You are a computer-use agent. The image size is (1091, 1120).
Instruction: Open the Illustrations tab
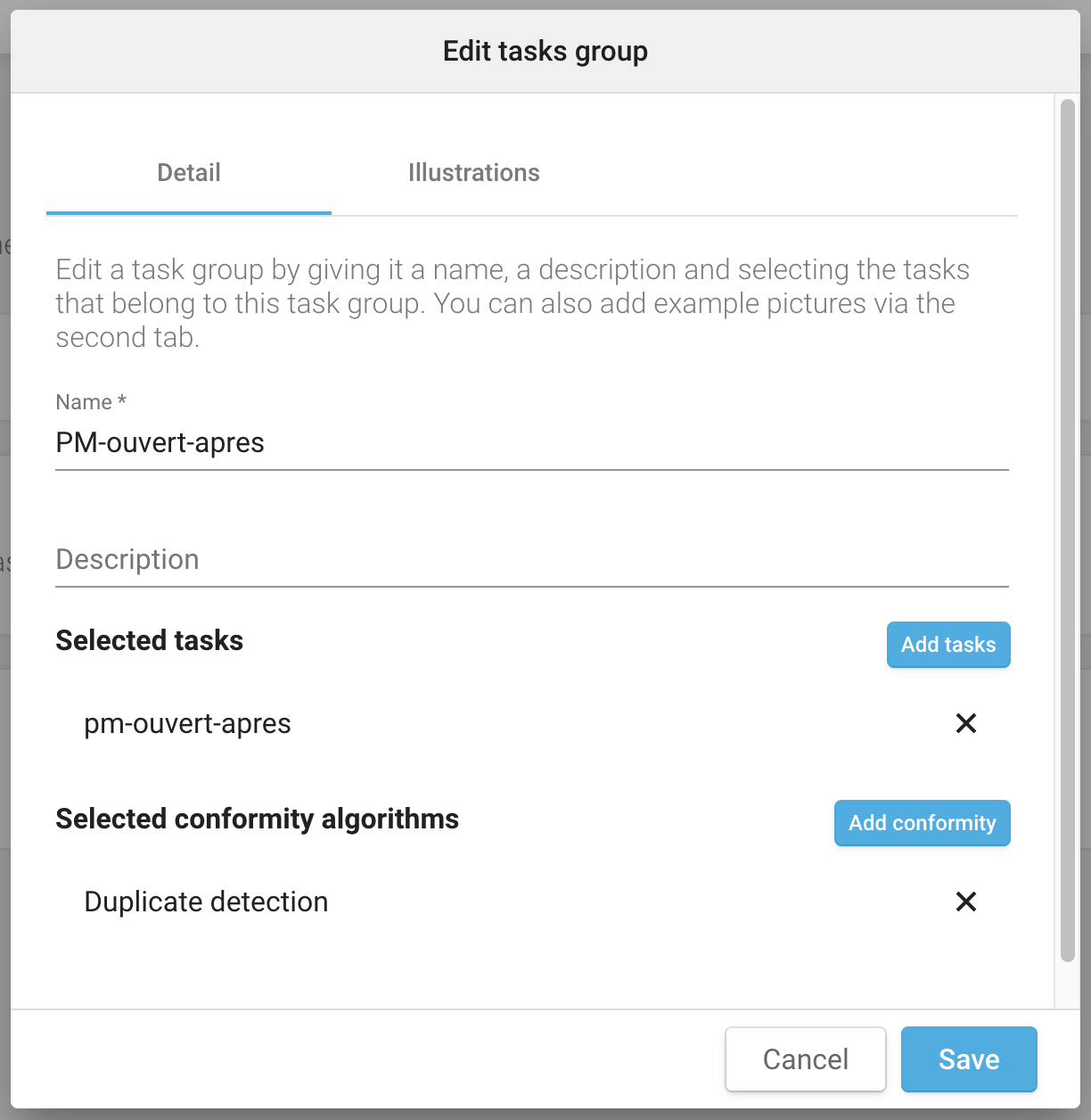(474, 173)
